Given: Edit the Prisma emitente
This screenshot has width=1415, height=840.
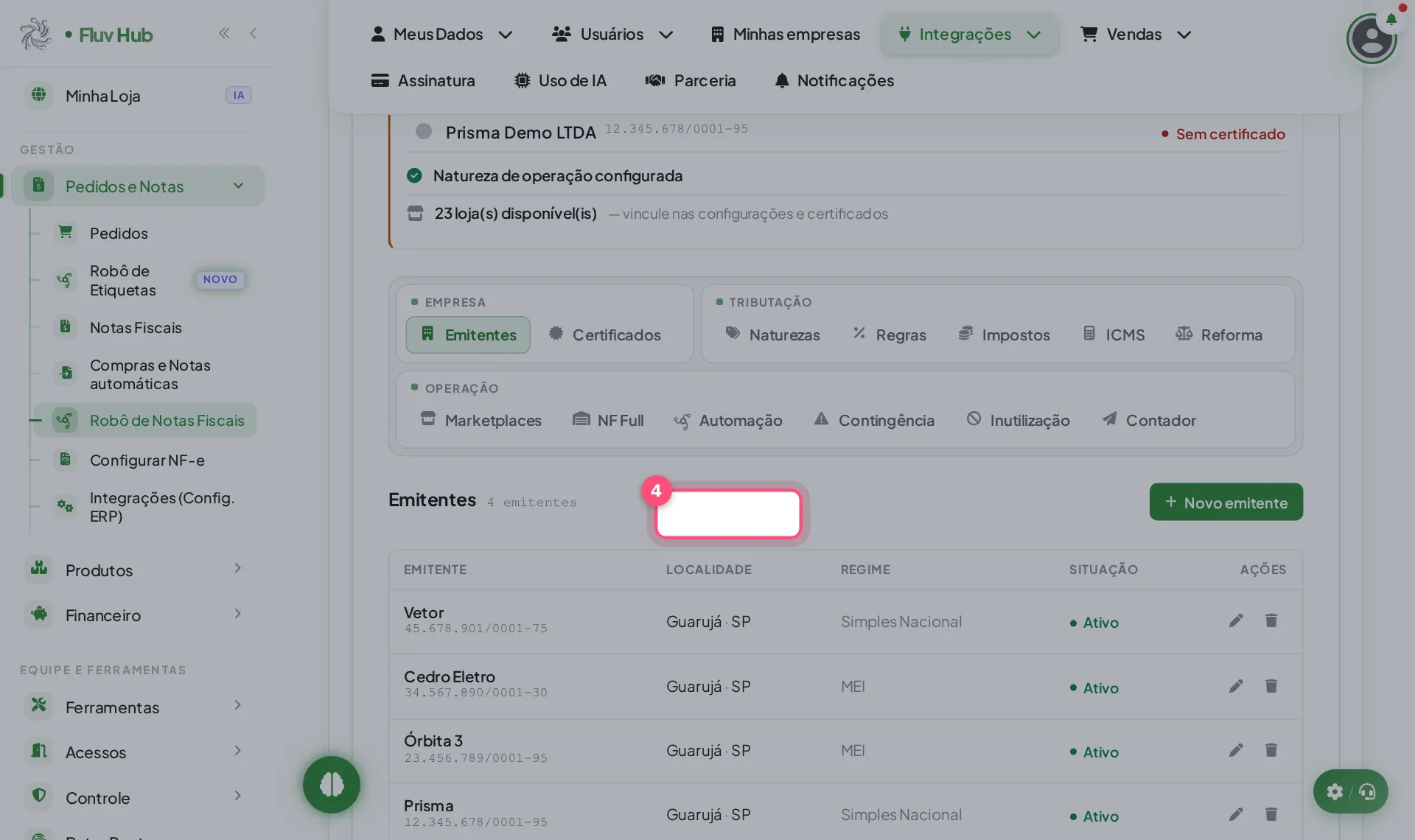Looking at the screenshot, I should pos(1236,814).
